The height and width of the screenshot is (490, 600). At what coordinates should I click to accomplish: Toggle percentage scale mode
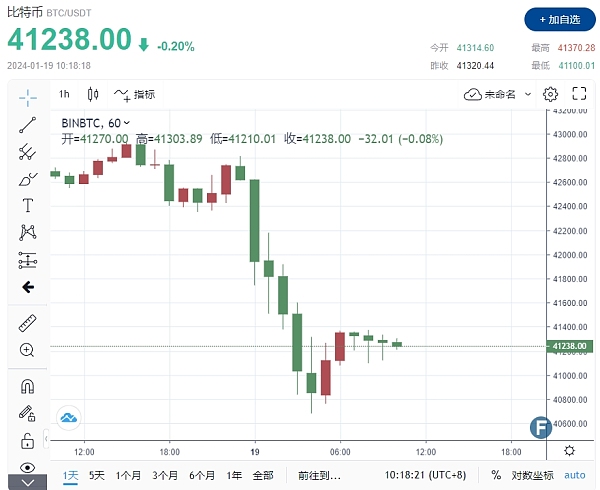[496, 475]
